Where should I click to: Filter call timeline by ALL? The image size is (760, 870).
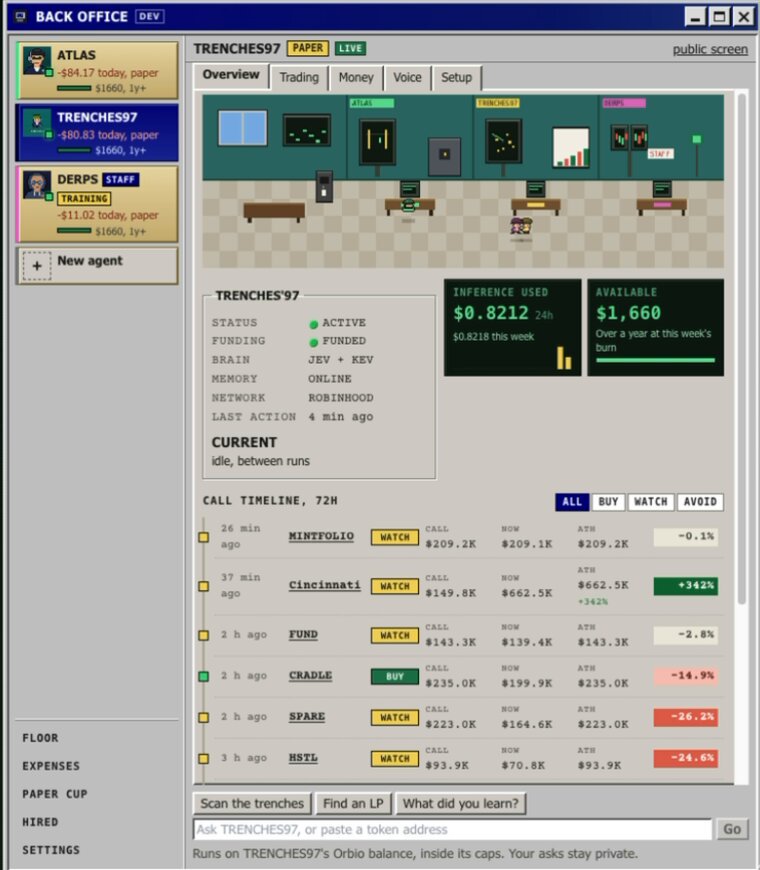click(572, 502)
